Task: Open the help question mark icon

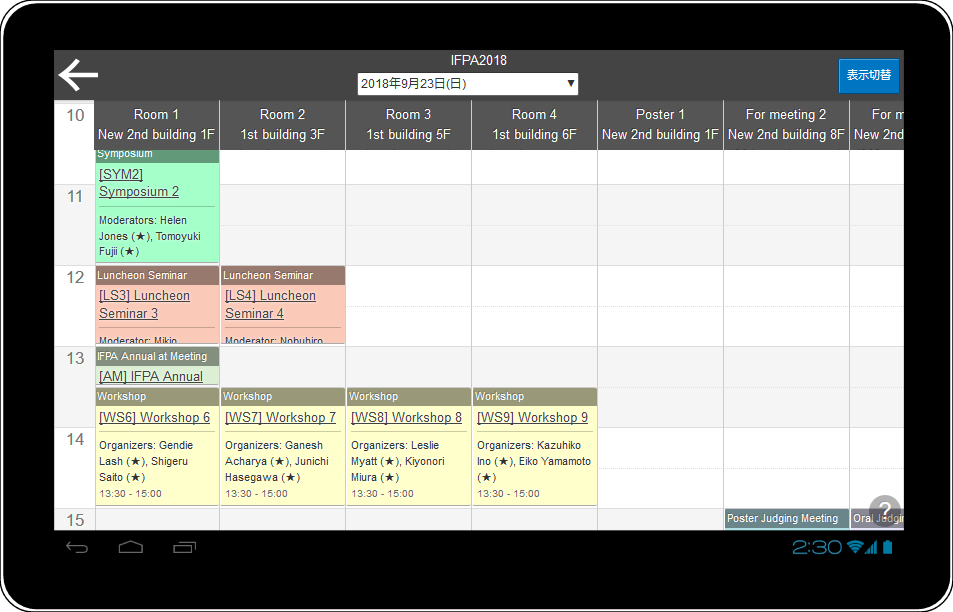Action: coord(885,511)
